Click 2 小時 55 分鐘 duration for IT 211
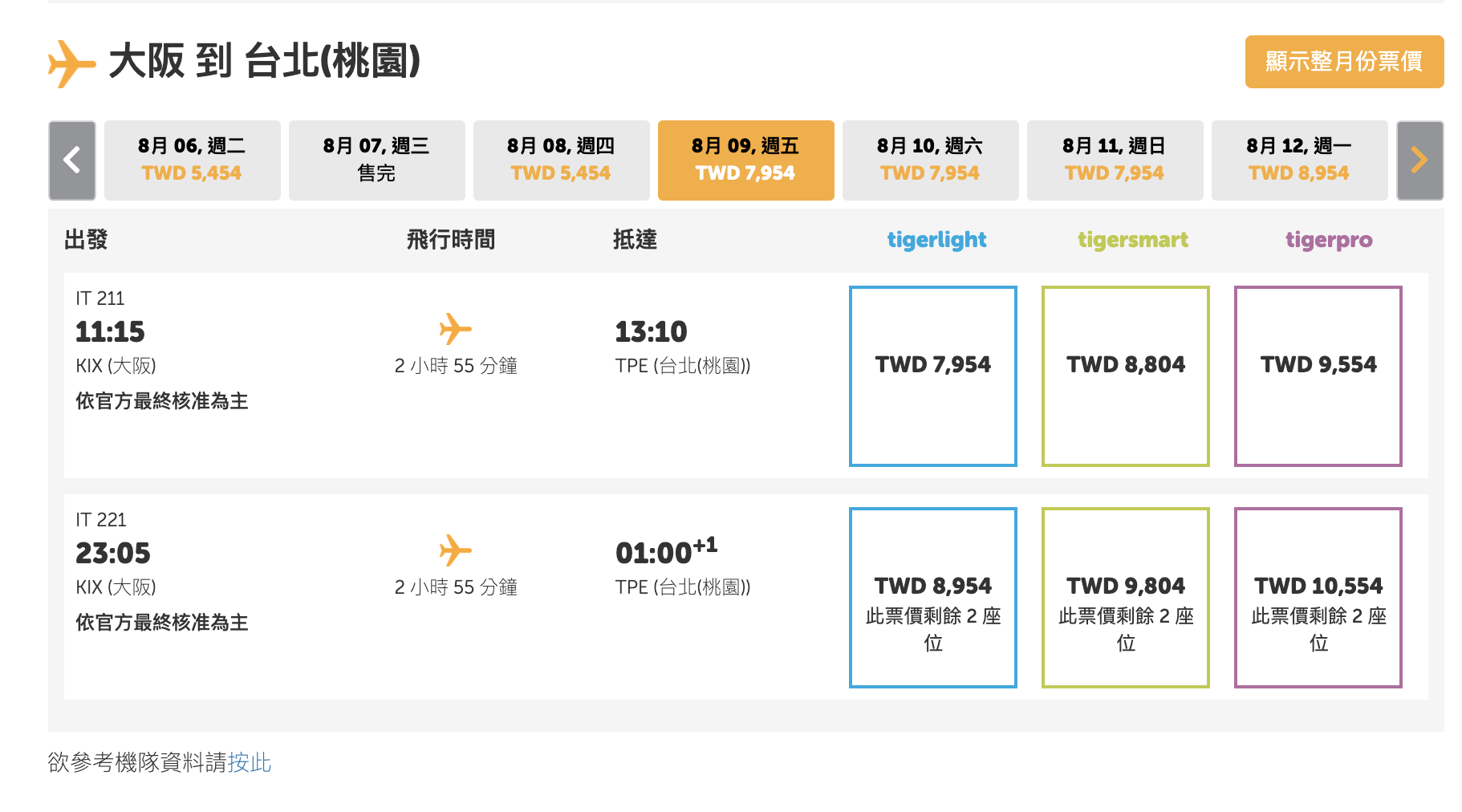This screenshot has width=1462, height=812. pyautogui.click(x=456, y=366)
